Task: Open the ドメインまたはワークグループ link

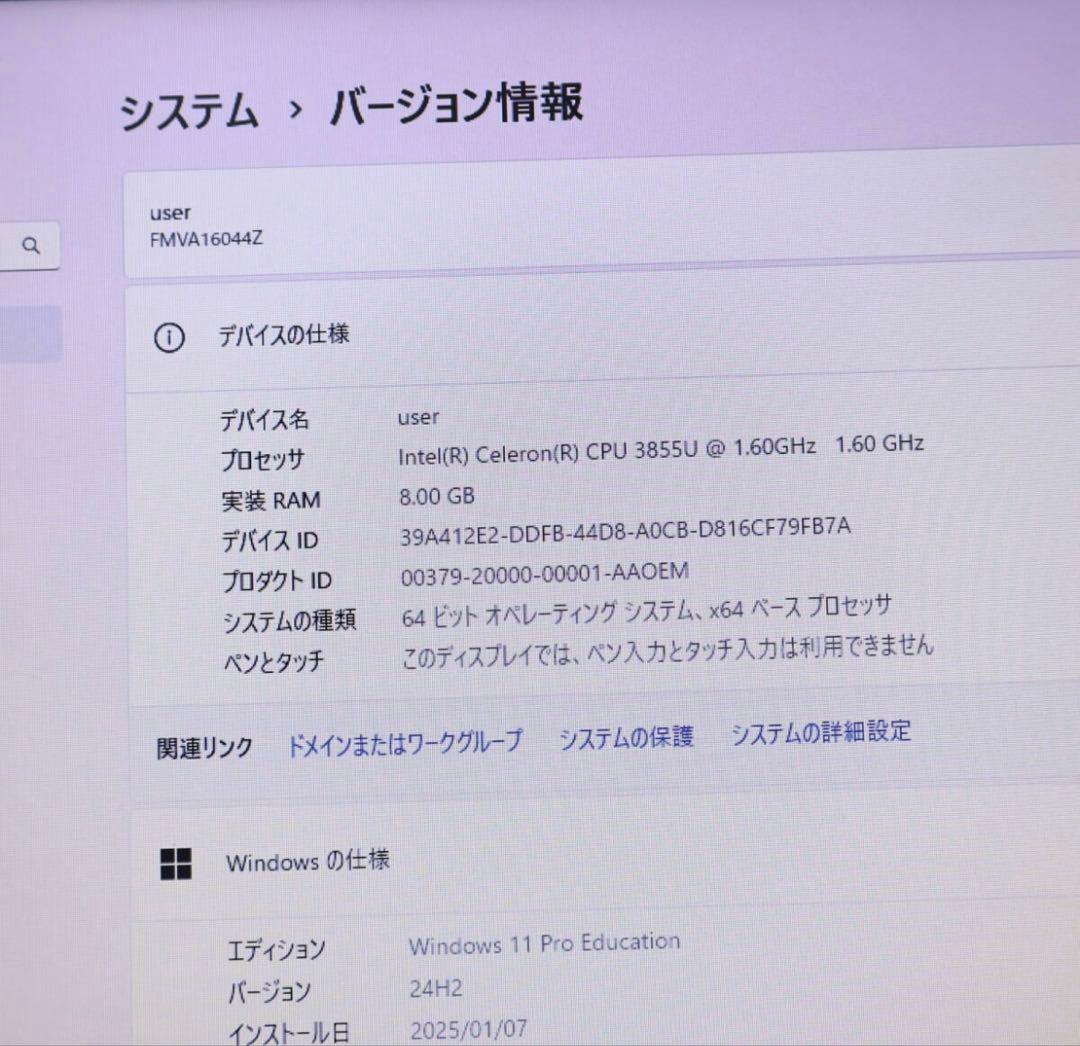Action: point(402,742)
